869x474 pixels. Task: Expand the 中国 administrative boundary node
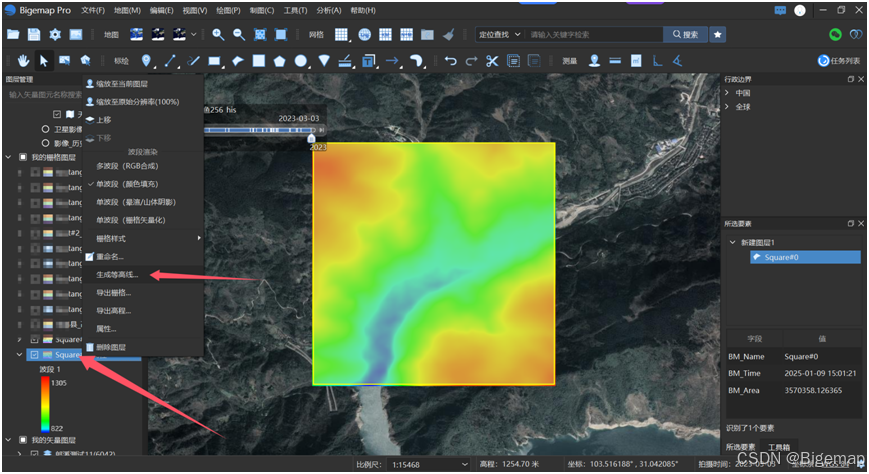(x=727, y=93)
